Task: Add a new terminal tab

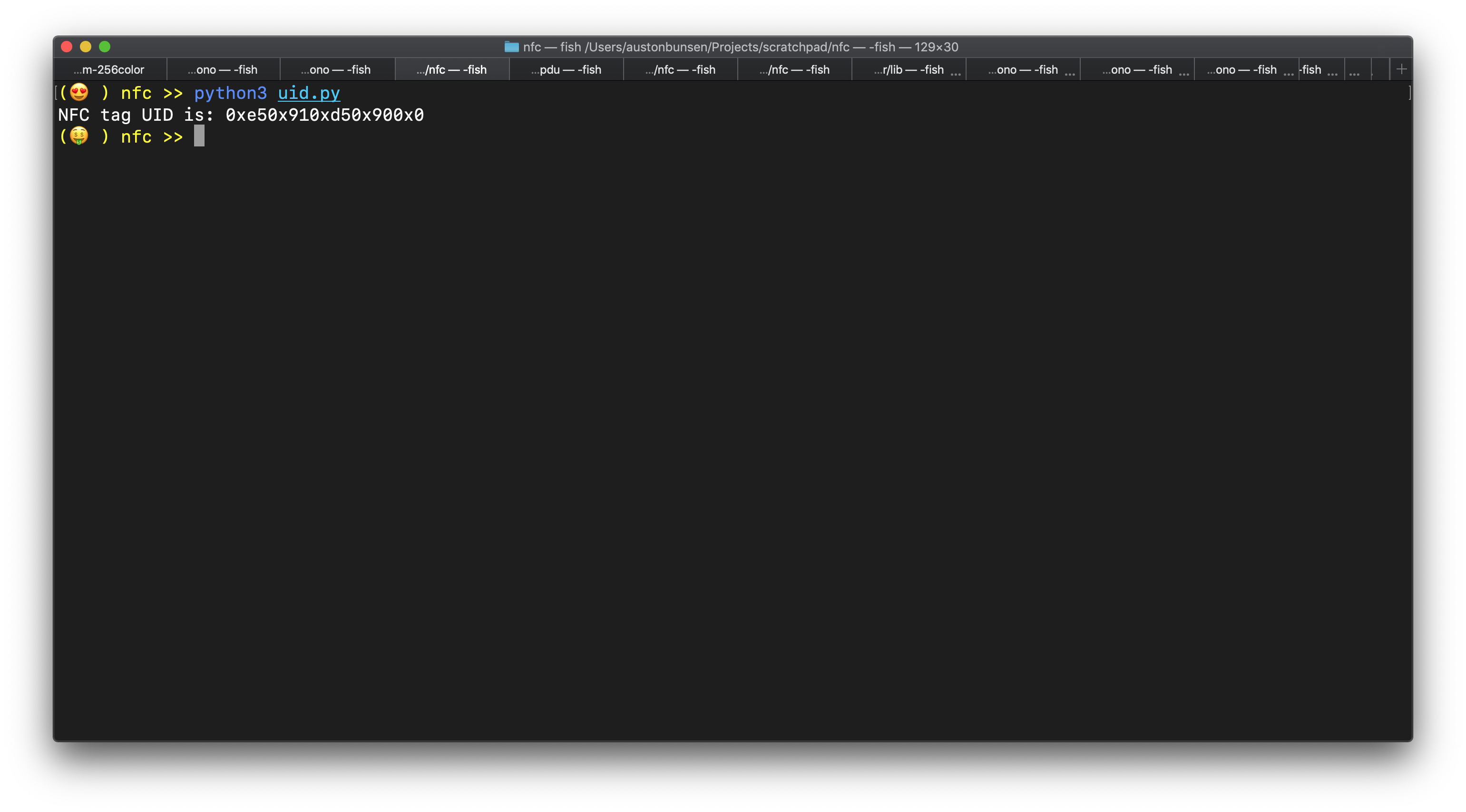Action: 1401,69
